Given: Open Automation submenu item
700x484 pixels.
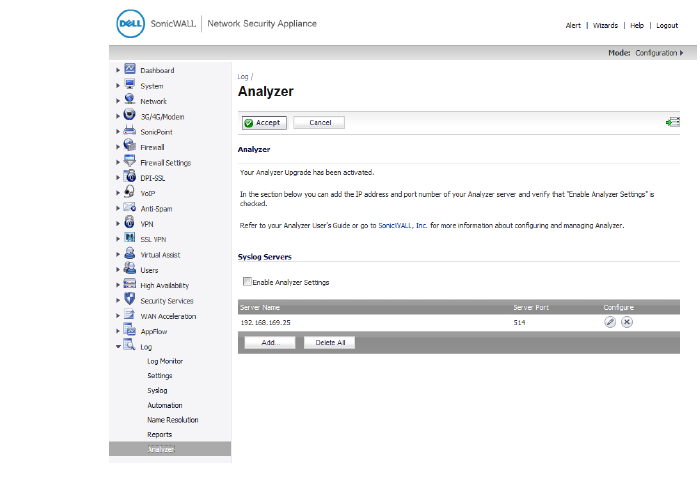Looking at the screenshot, I should point(165,405).
